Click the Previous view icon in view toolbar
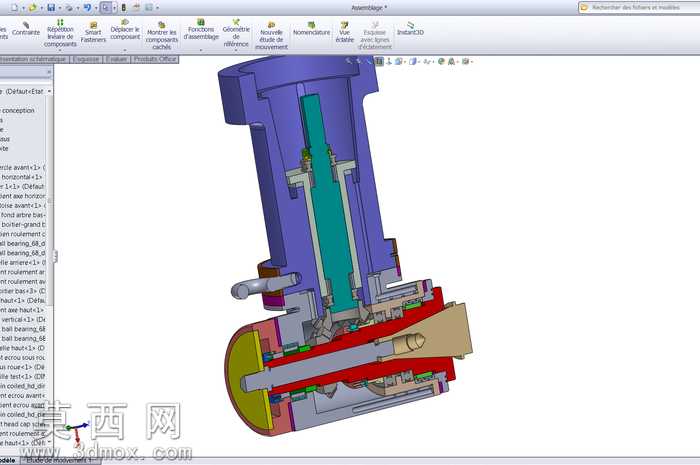 [369, 62]
